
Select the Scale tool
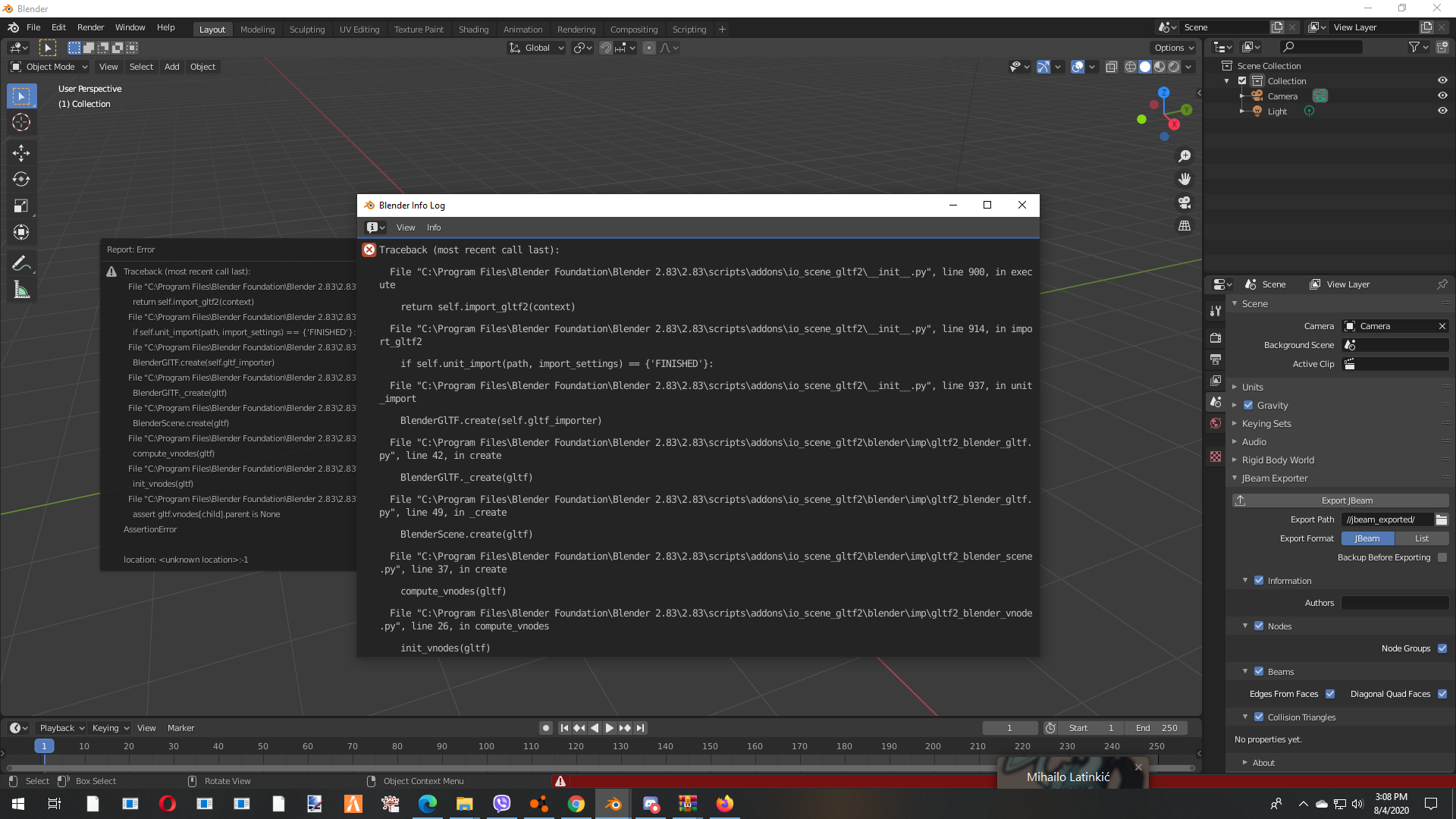tap(21, 206)
